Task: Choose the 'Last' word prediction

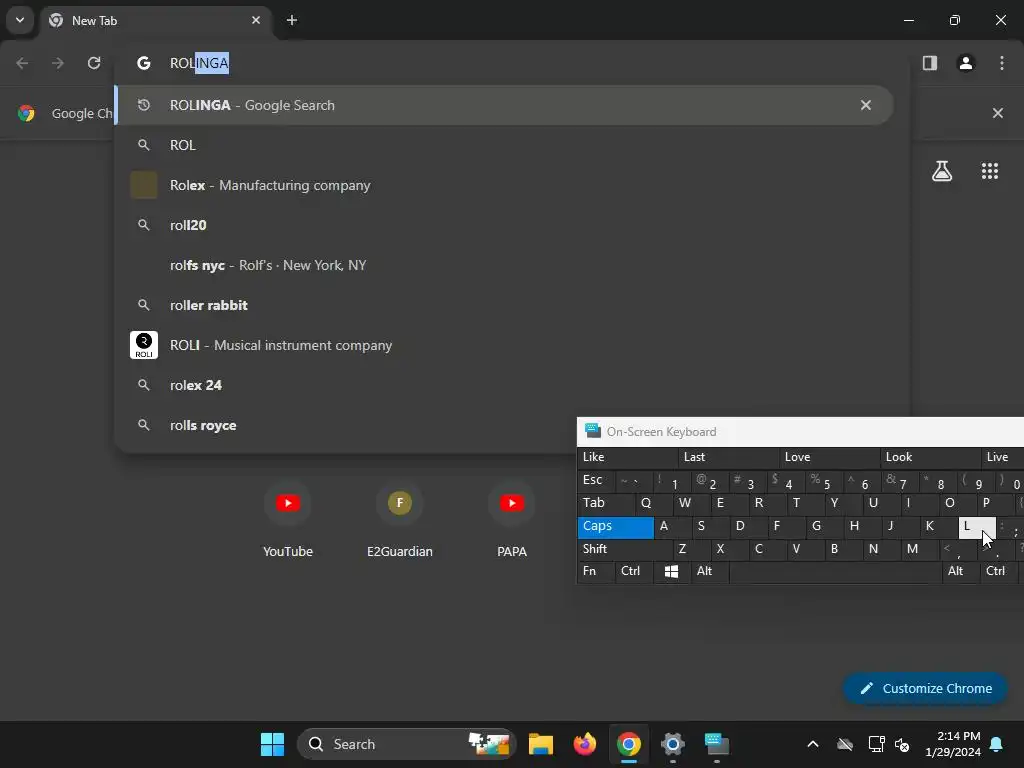Action: [x=729, y=457]
